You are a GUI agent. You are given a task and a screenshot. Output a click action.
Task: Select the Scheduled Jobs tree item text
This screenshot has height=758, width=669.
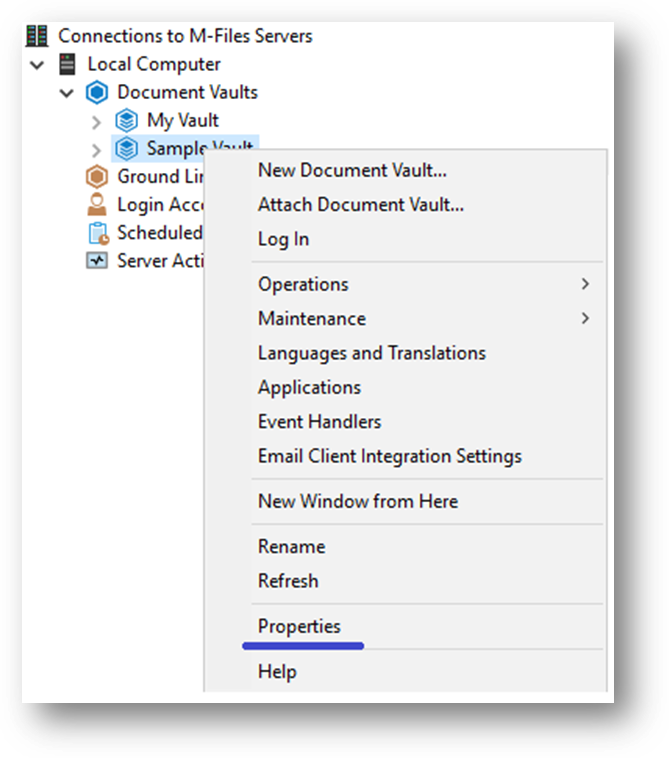160,233
